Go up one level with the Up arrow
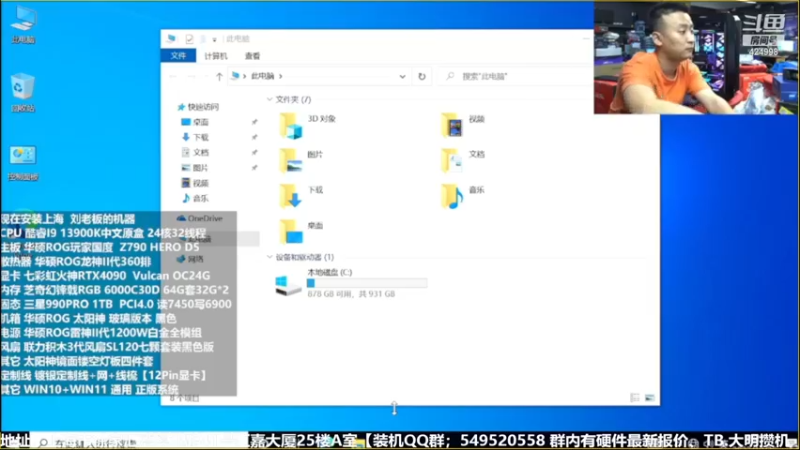Image resolution: width=800 pixels, height=450 pixels. 219,77
